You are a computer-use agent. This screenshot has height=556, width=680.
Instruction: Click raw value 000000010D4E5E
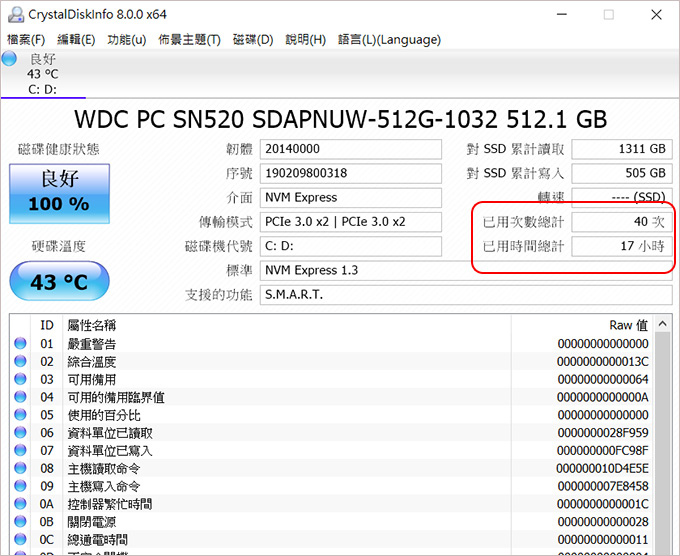(x=603, y=468)
